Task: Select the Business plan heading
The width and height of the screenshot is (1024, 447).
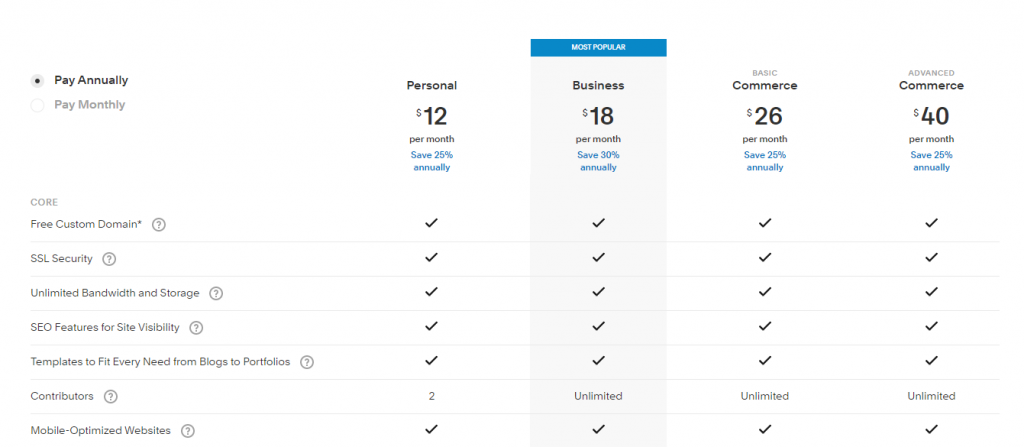Action: tap(598, 86)
